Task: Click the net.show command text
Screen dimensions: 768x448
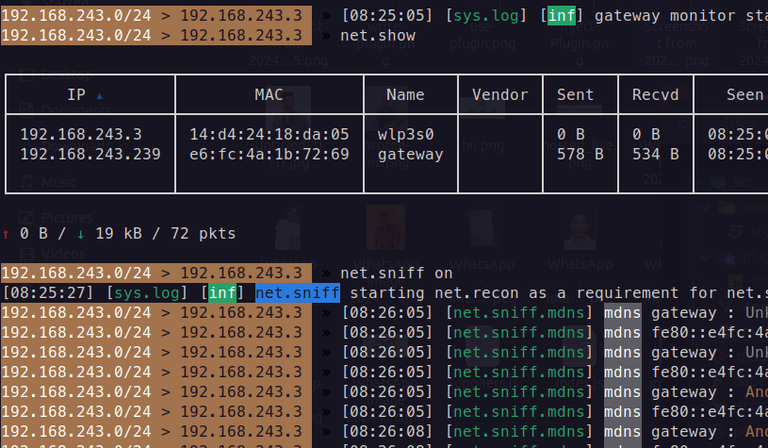Action: (378, 35)
